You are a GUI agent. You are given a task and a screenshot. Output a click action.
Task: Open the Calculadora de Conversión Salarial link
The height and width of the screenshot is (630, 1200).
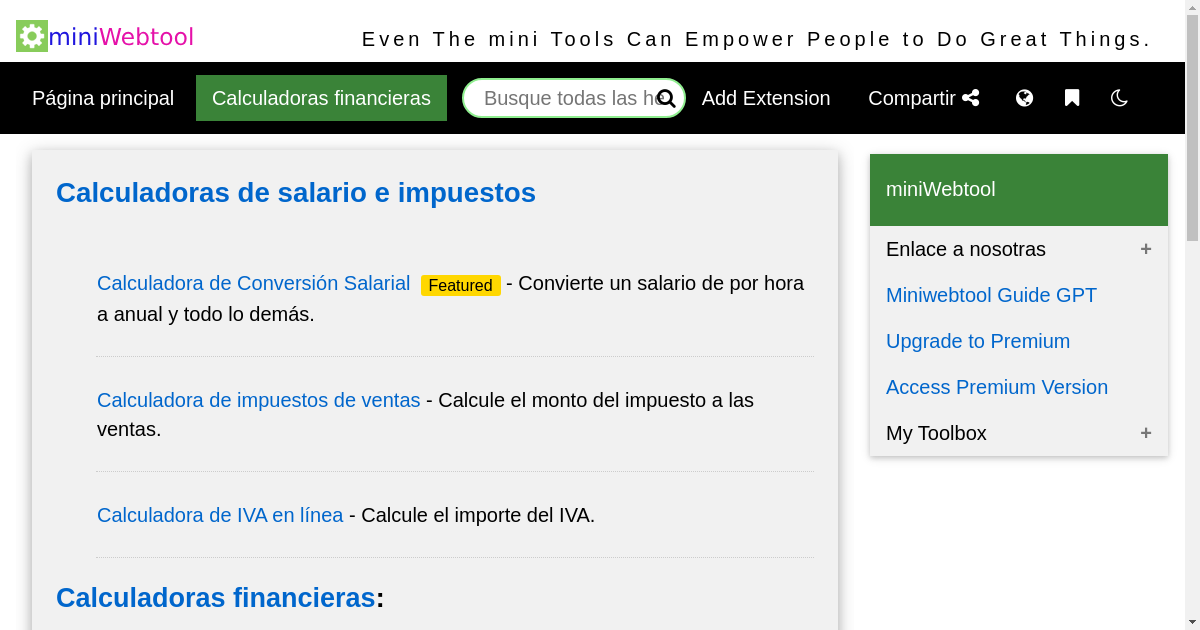tap(253, 283)
